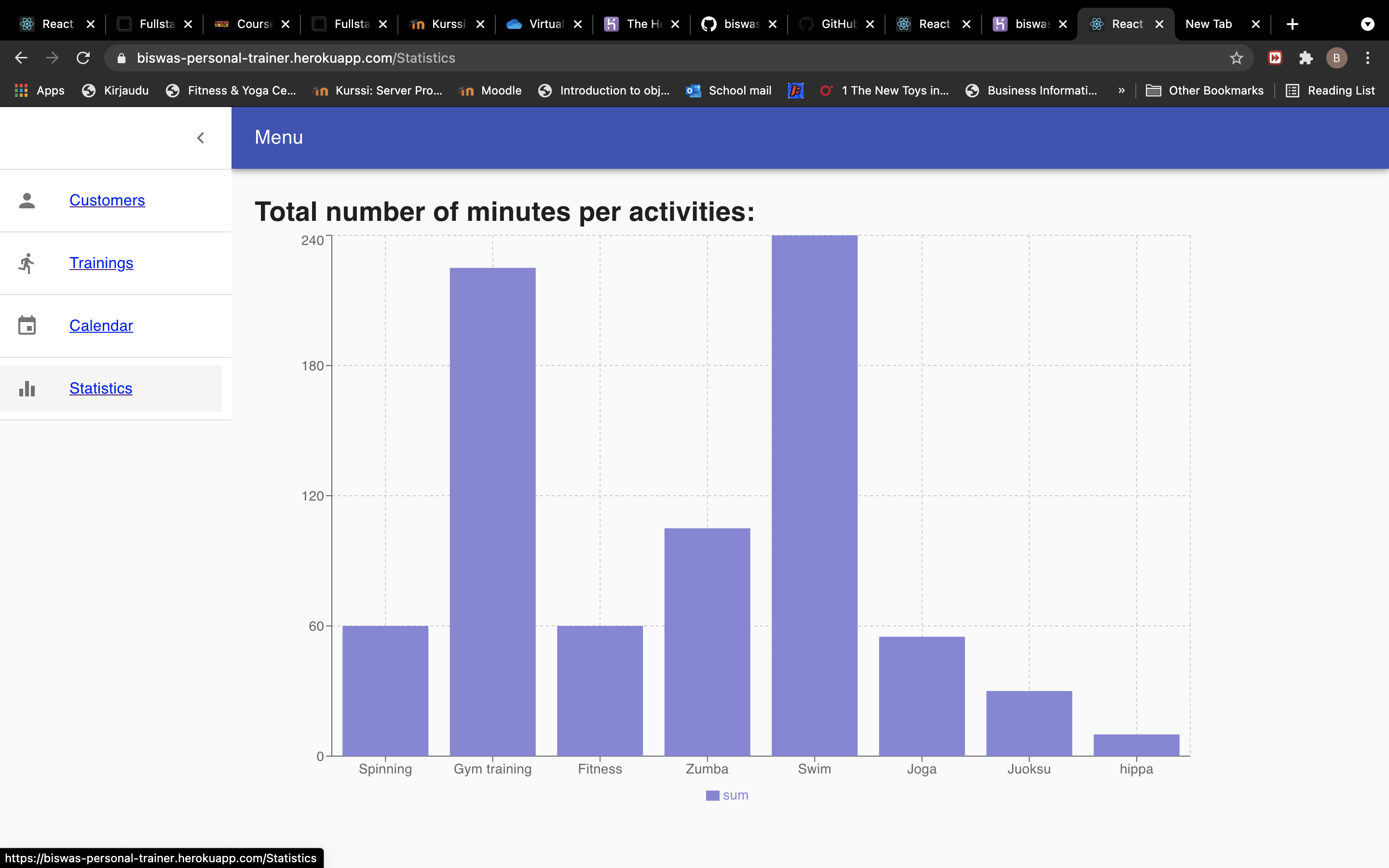Close the New Tab tab
This screenshot has height=868, width=1389.
coord(1255,24)
